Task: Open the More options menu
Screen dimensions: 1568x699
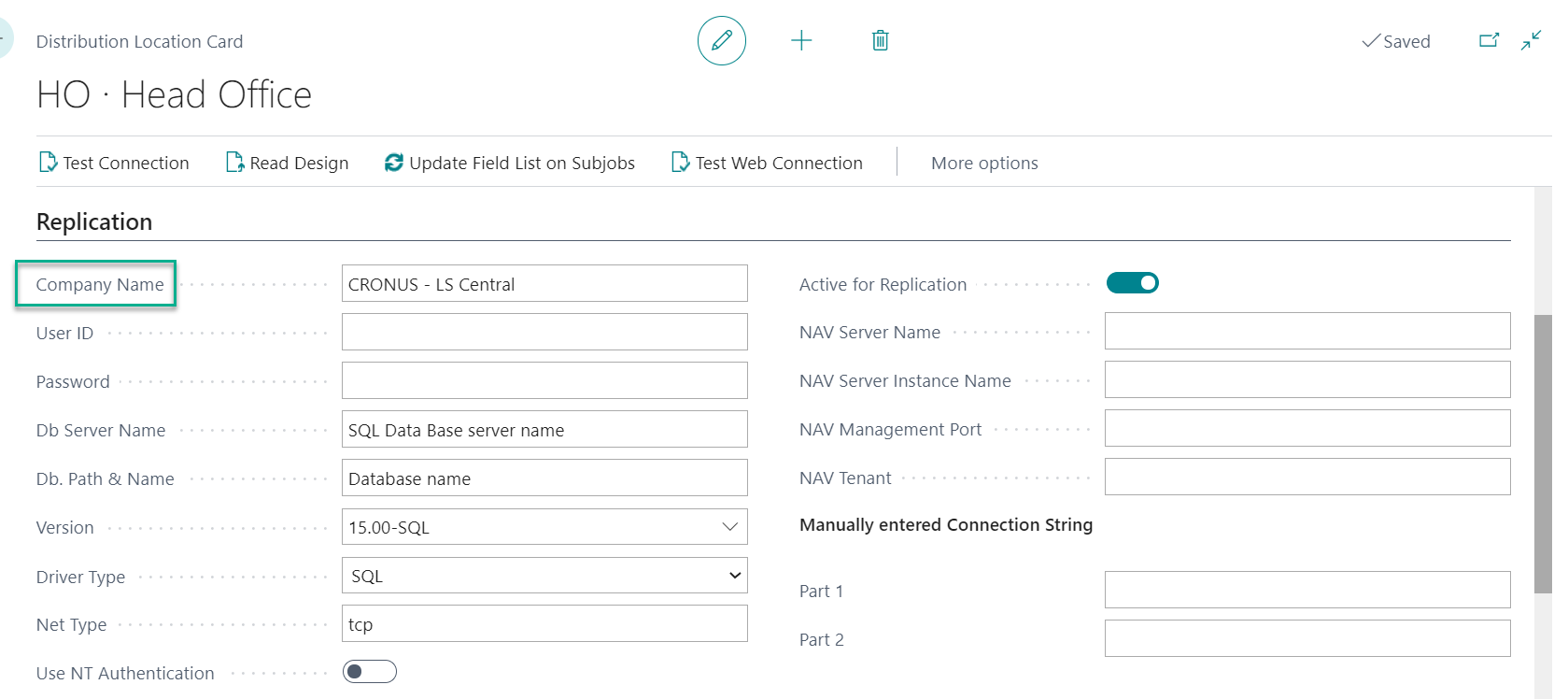Action: pyautogui.click(x=984, y=164)
